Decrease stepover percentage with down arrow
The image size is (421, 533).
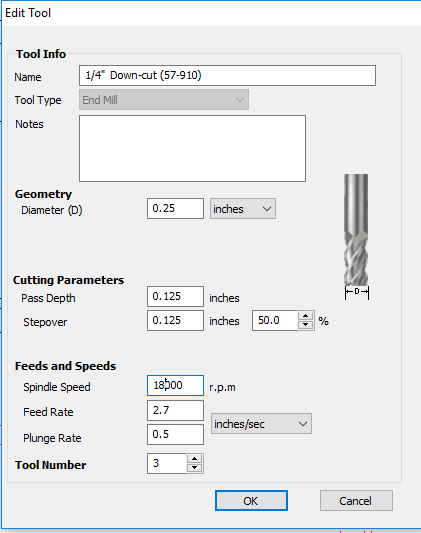coord(305,325)
